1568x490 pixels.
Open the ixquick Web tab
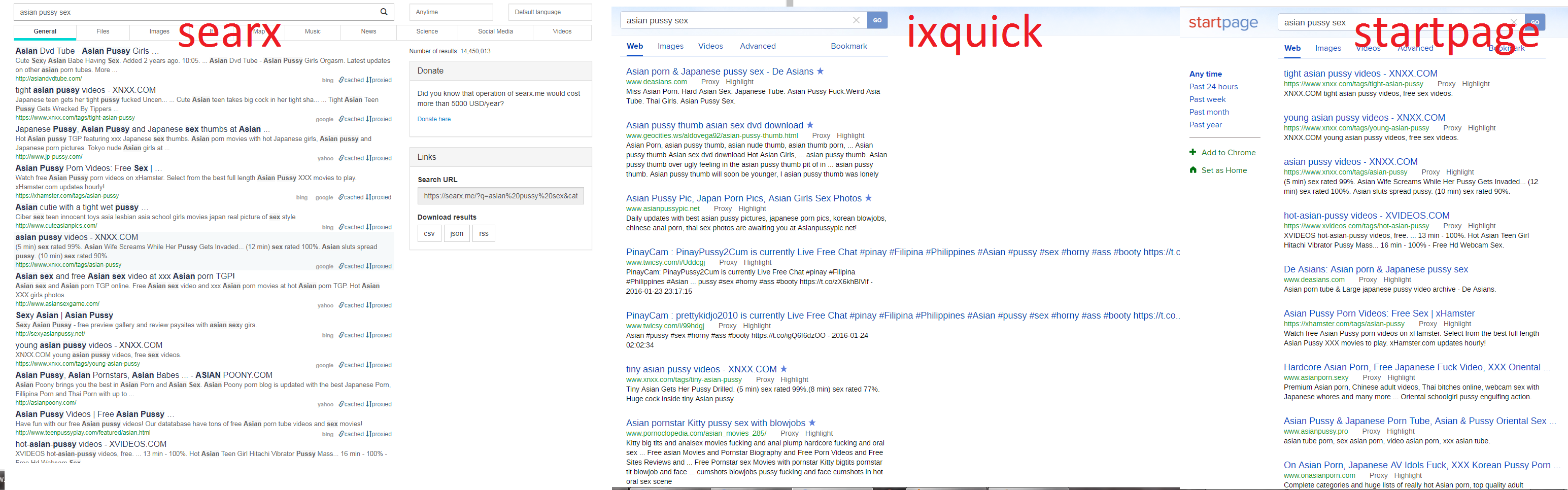(635, 46)
